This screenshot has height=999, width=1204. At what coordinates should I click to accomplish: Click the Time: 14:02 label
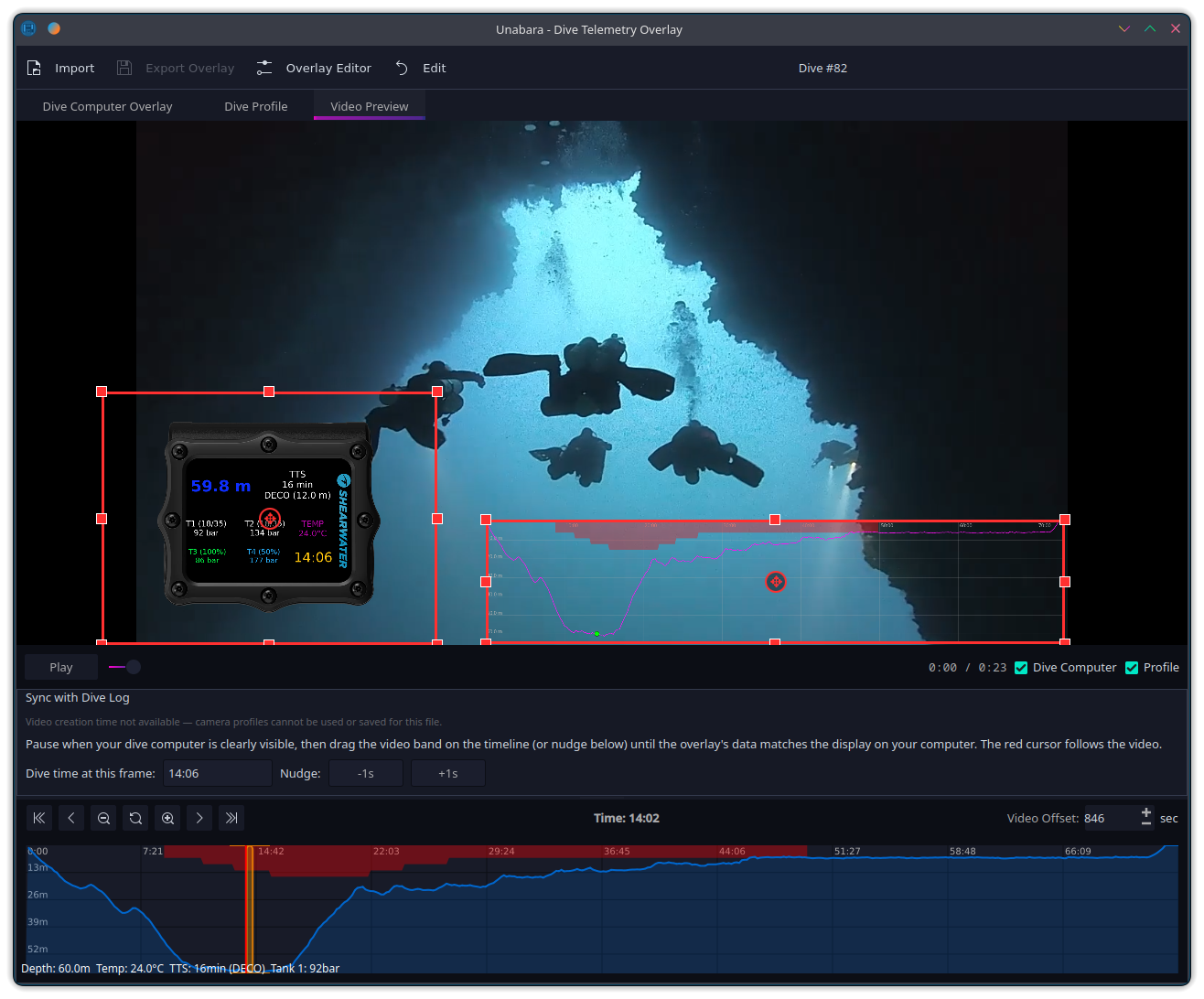coord(627,818)
